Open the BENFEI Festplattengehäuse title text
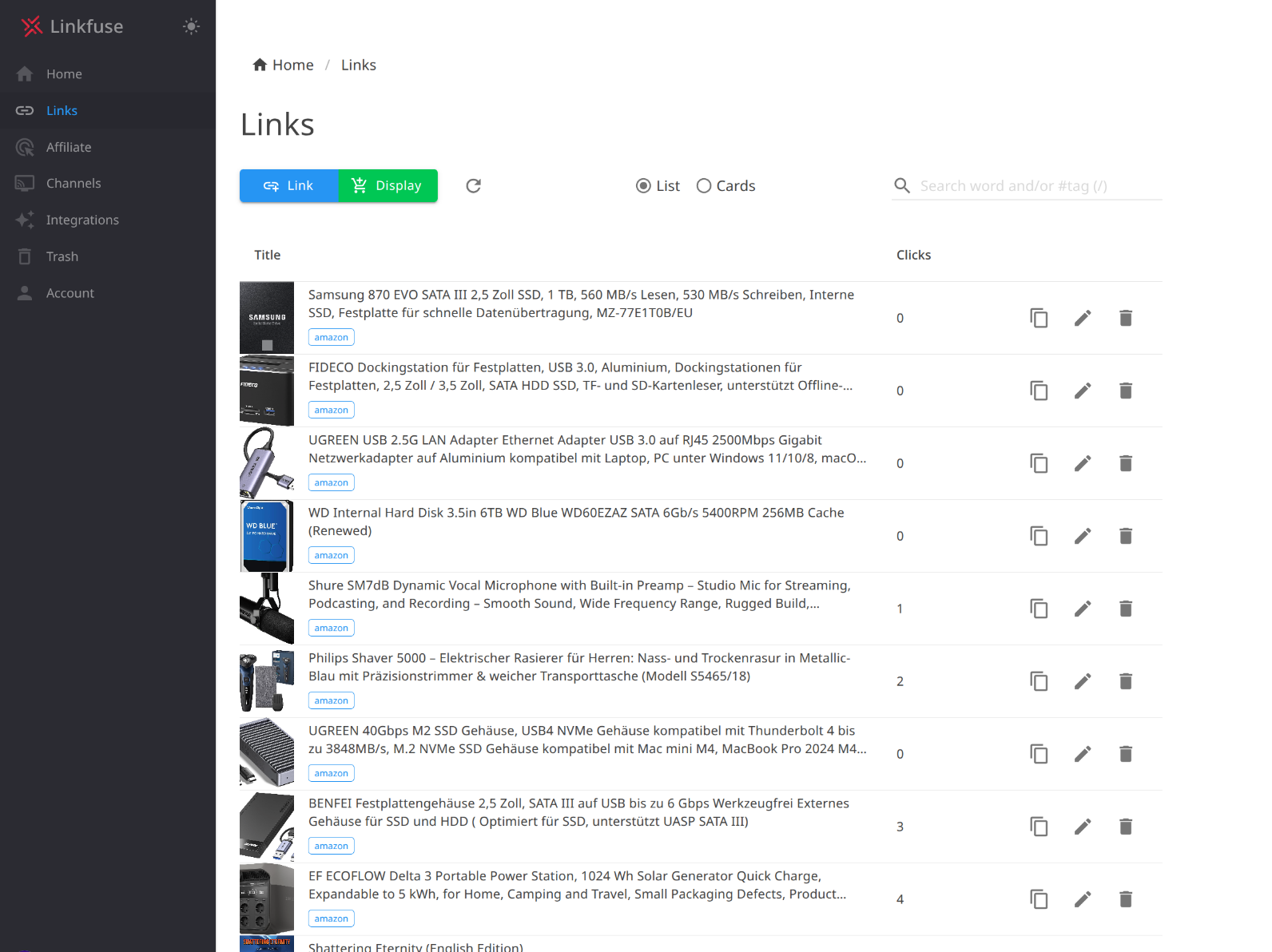Viewport: 1272px width, 952px height. tap(578, 812)
